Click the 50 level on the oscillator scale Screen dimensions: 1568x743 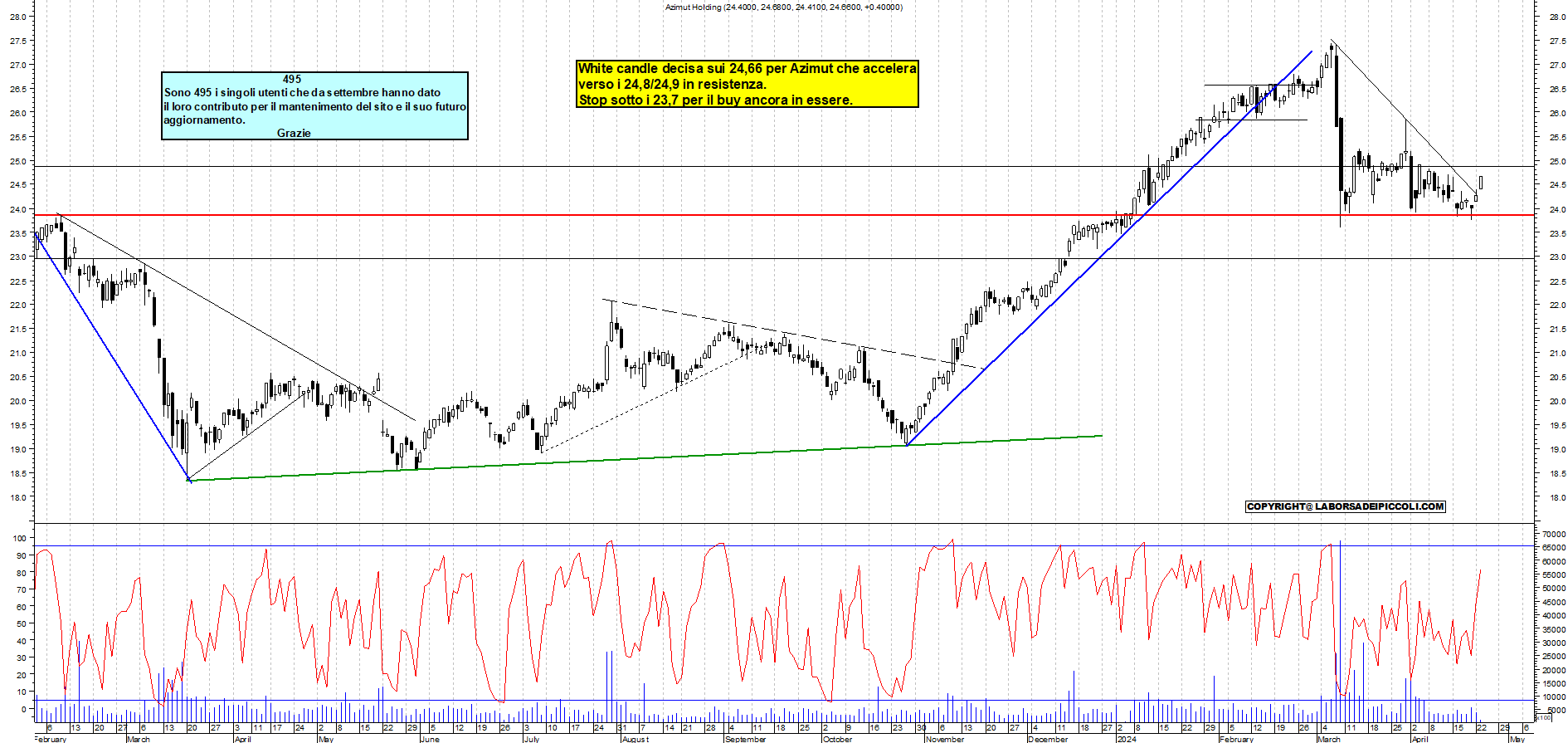tap(22, 624)
